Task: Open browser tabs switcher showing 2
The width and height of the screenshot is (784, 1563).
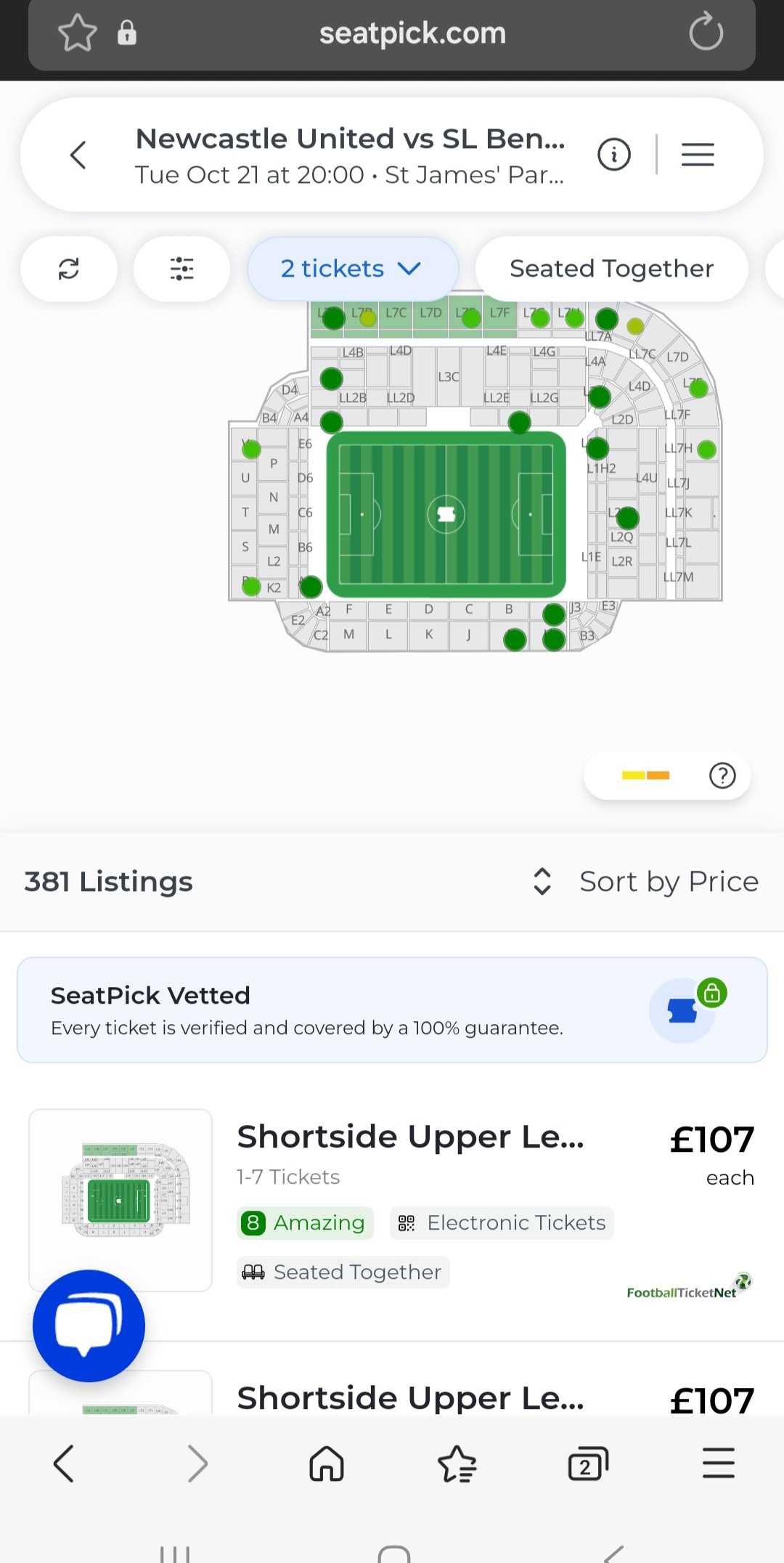Action: (x=587, y=1463)
